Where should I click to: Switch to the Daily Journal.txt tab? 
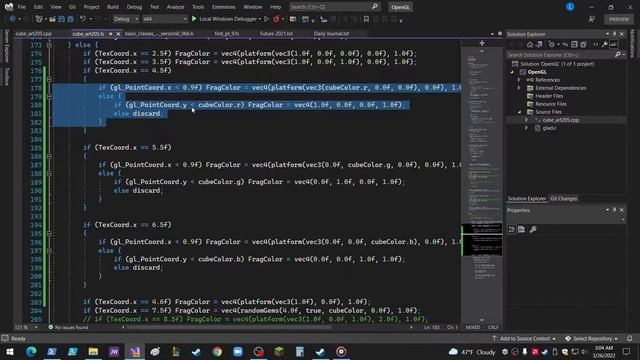pos(331,33)
